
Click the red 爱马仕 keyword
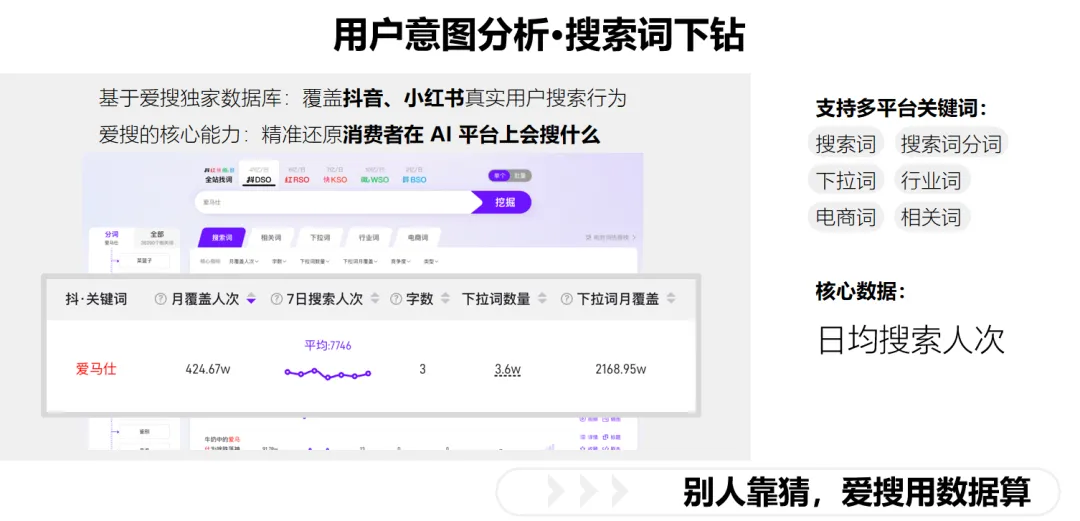(96, 369)
